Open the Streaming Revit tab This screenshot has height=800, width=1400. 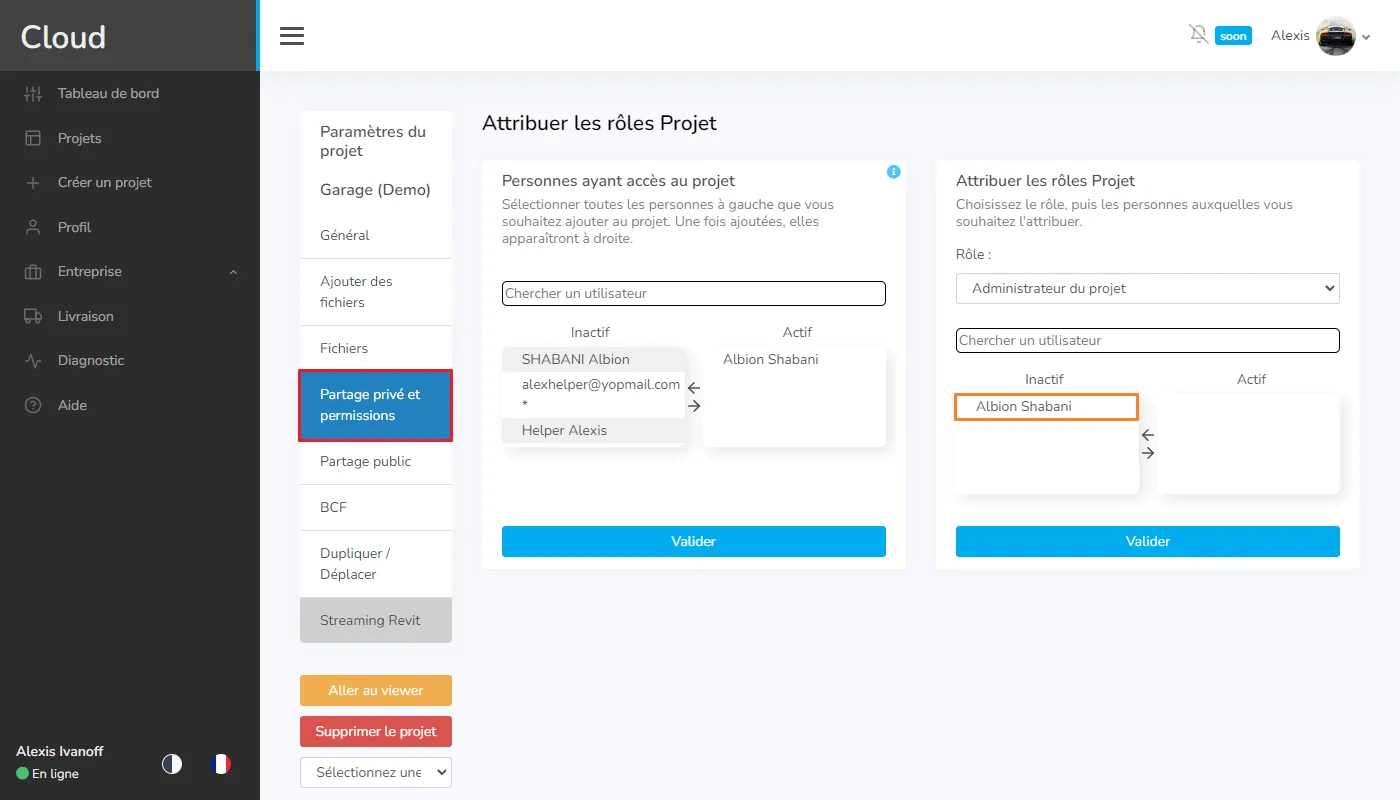tap(376, 620)
